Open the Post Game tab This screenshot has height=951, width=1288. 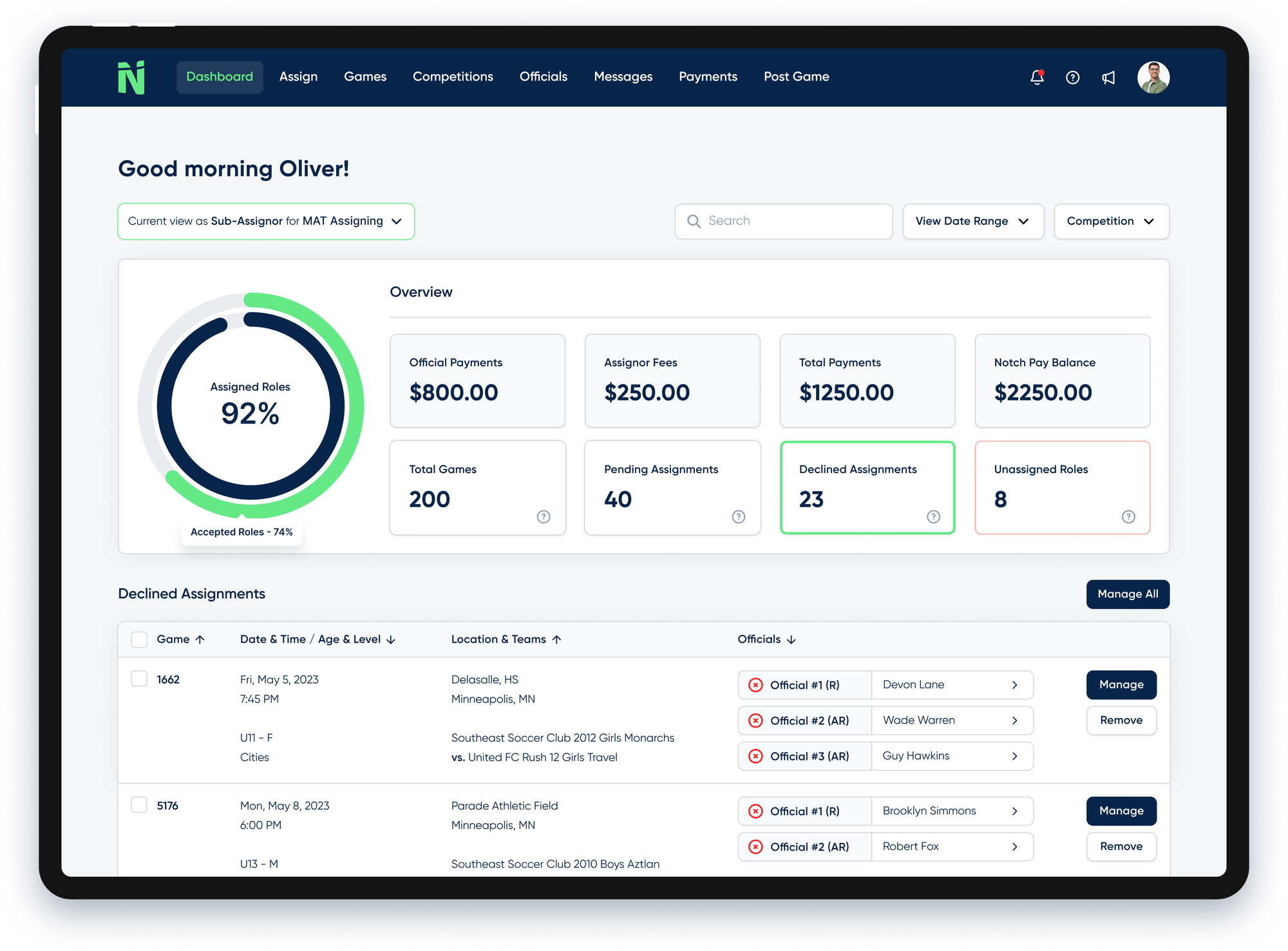pos(796,77)
